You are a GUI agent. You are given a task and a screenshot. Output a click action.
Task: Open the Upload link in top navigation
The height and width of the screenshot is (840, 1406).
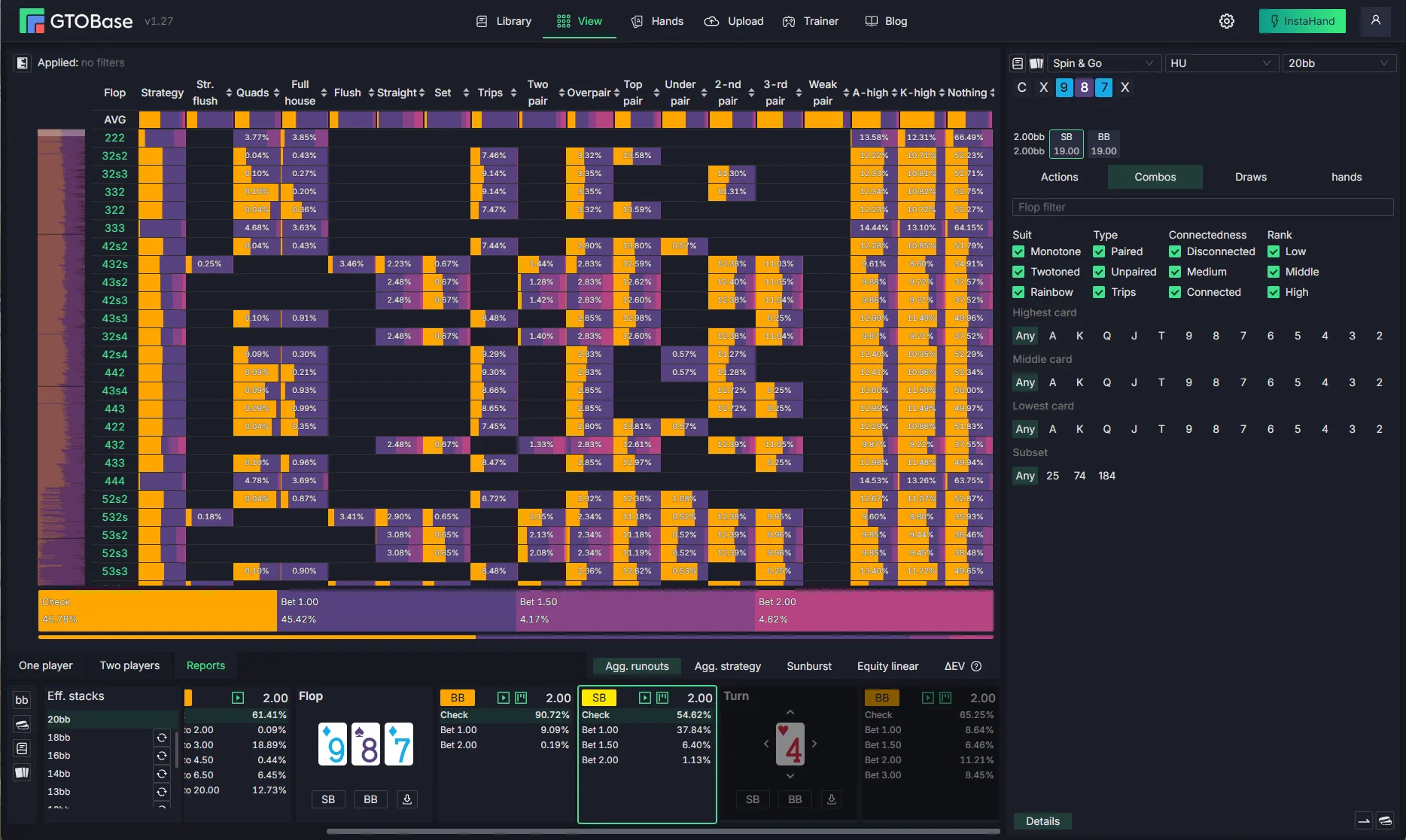pos(734,21)
